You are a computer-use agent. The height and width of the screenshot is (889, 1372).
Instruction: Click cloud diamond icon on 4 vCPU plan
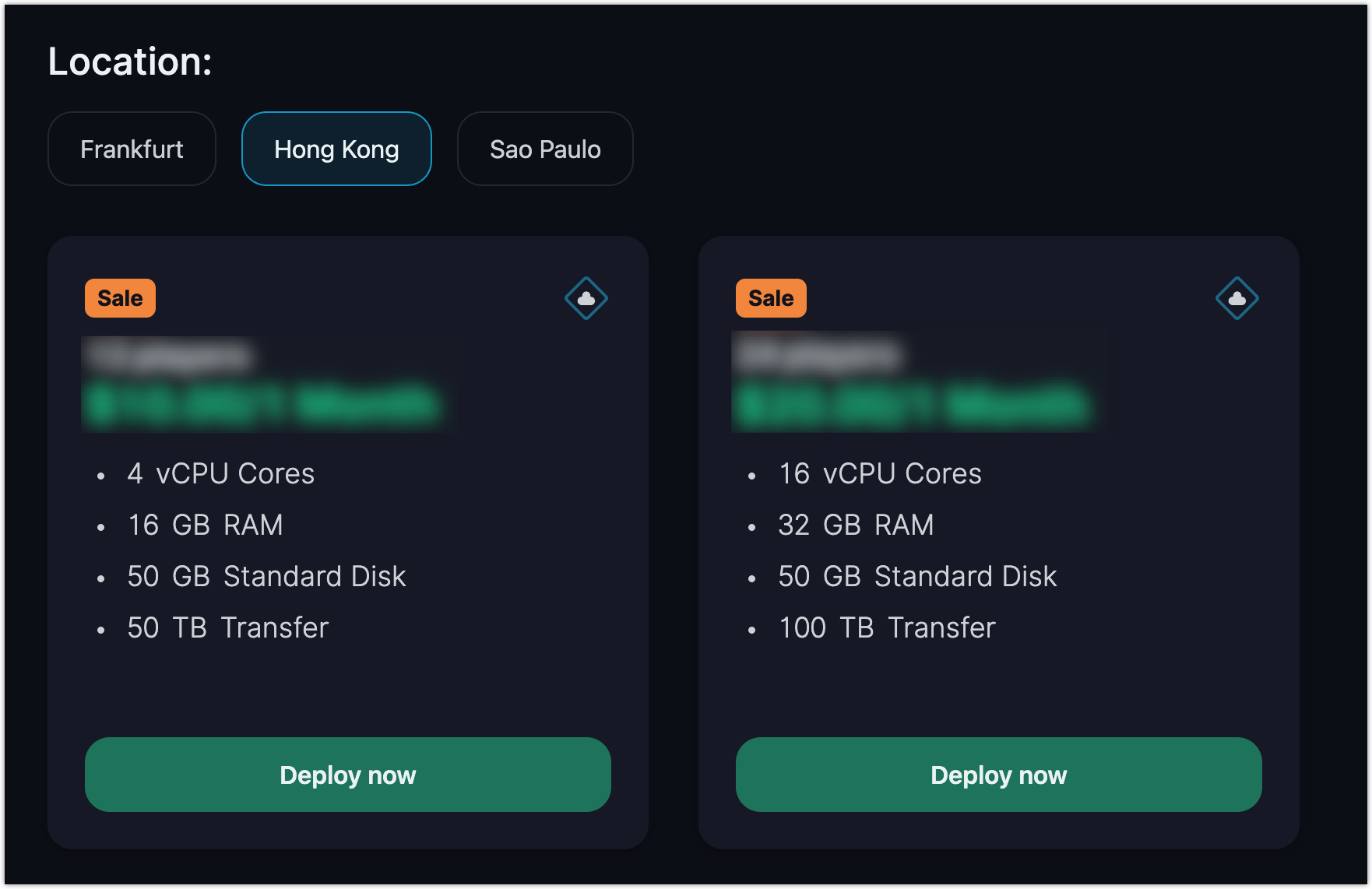click(x=586, y=298)
